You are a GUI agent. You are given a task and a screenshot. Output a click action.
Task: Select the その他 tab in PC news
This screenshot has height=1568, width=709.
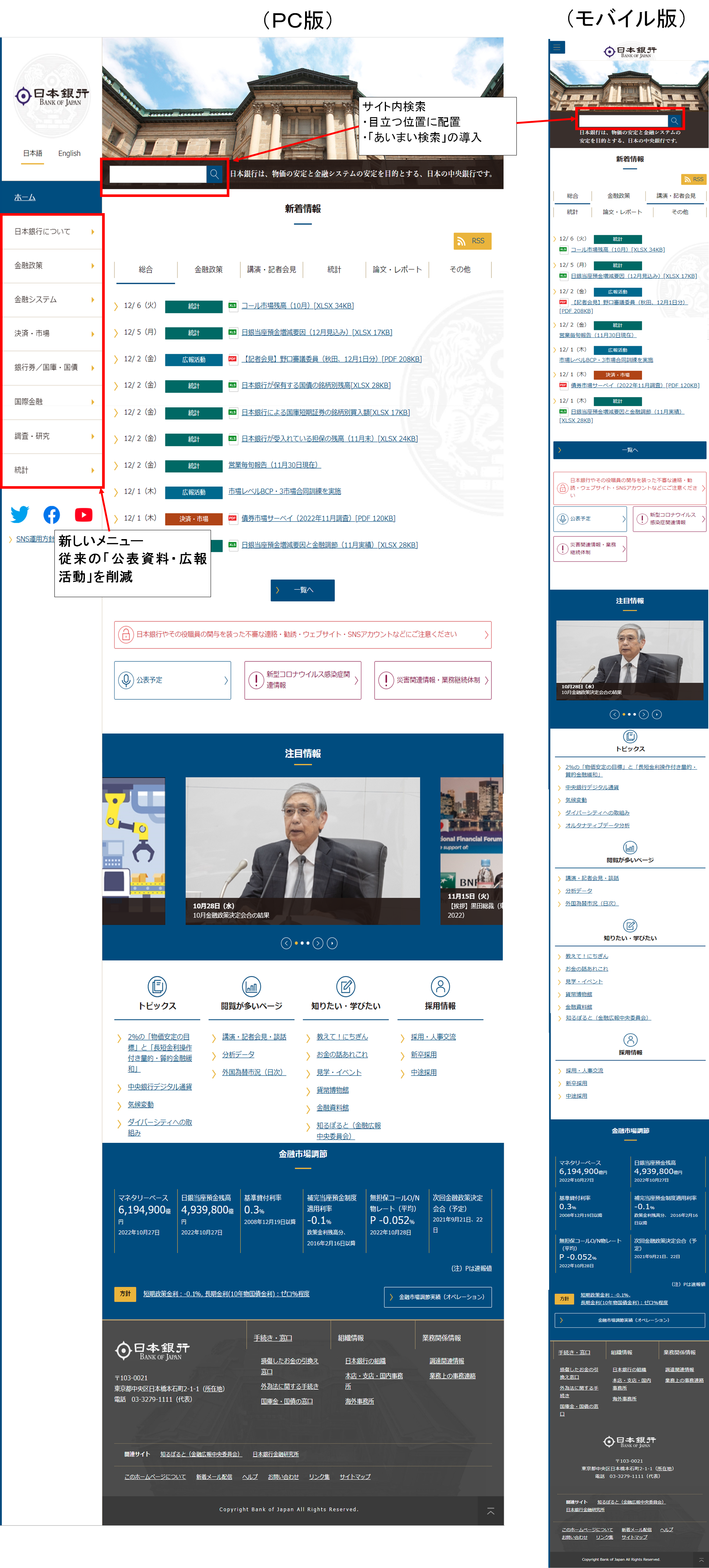[460, 270]
